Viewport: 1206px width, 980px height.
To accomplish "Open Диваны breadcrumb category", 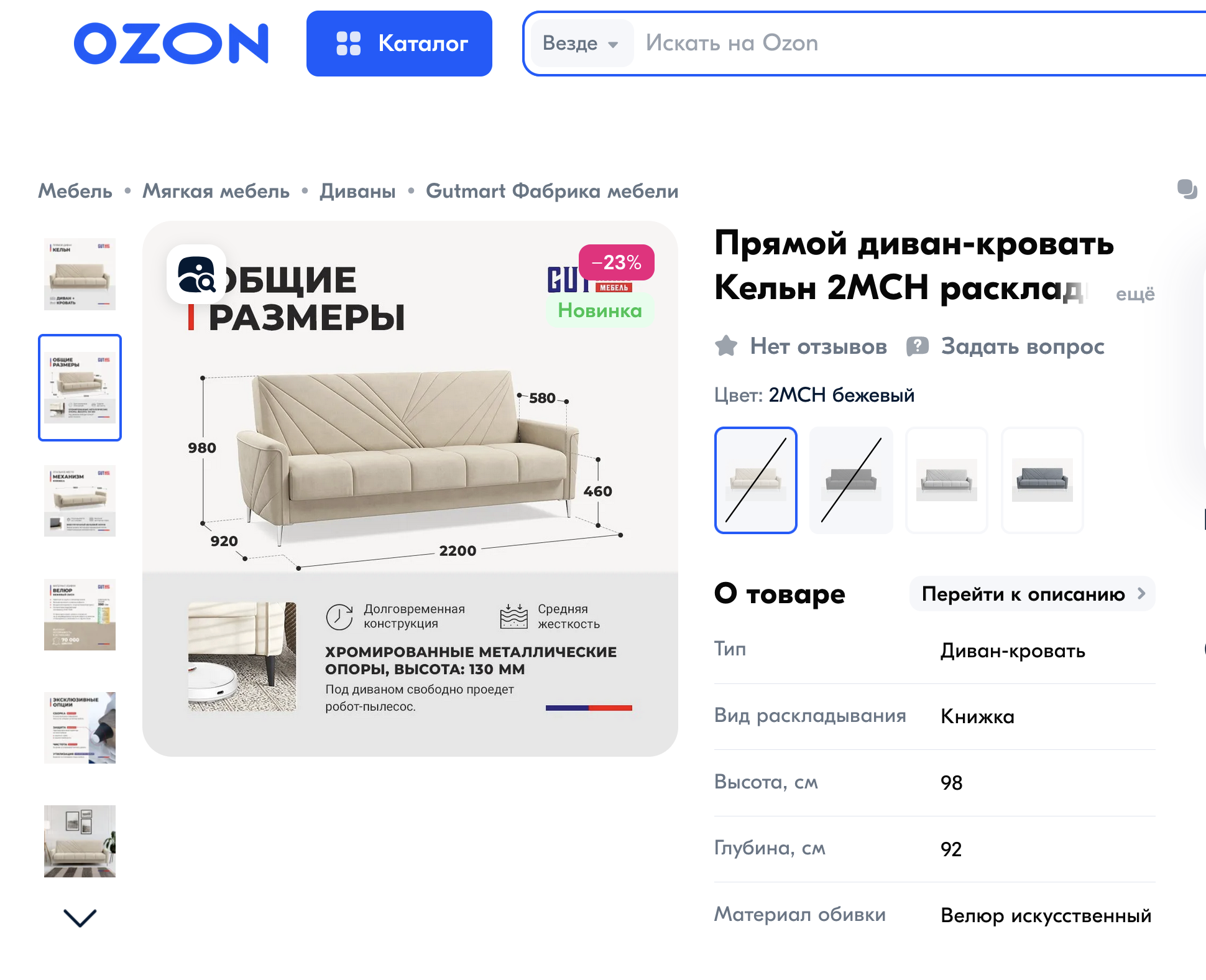I will pyautogui.click(x=357, y=191).
